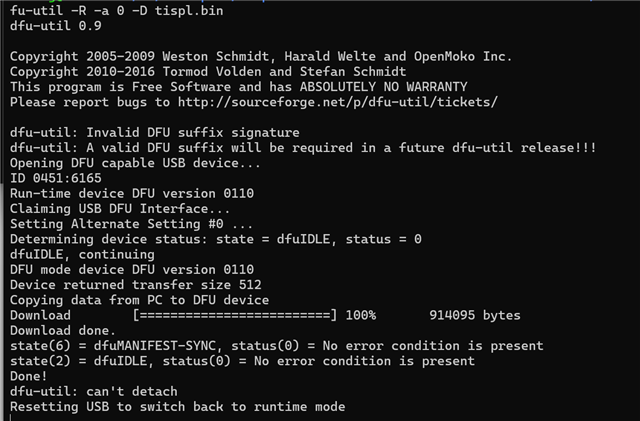Click the 'Setting Alternate Setting #0 ...' line
640x421 pixels.
point(127,223)
